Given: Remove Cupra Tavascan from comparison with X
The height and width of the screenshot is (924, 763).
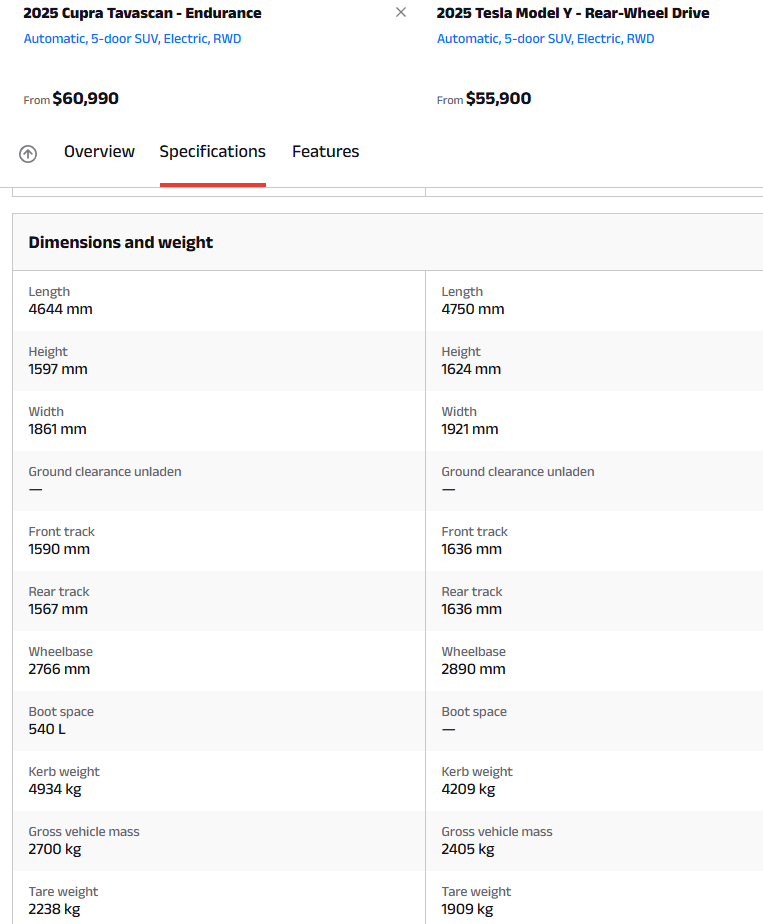Looking at the screenshot, I should [x=401, y=12].
